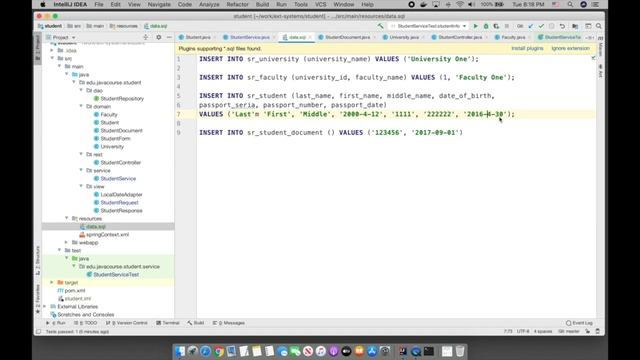Screen dimensions: 640x360
Task: Toggle the Maven tool window side tab
Action: pos(600,47)
